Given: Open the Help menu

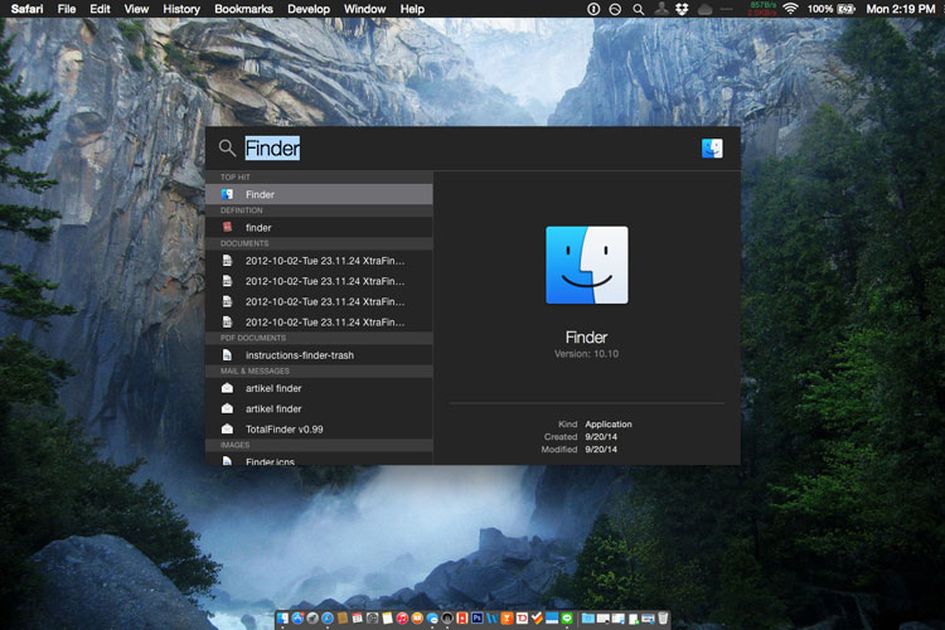Looking at the screenshot, I should (412, 9).
